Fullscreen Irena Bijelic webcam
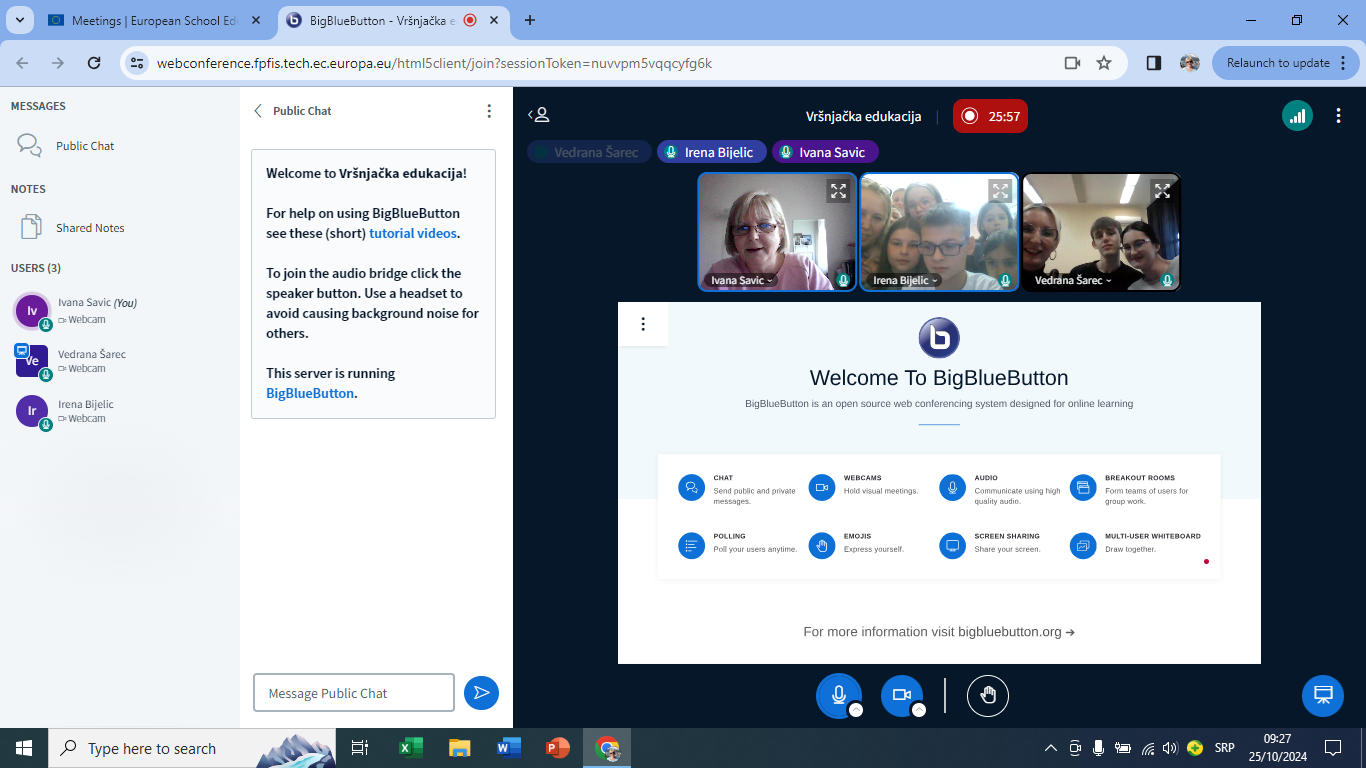The width and height of the screenshot is (1366, 768). click(1000, 190)
